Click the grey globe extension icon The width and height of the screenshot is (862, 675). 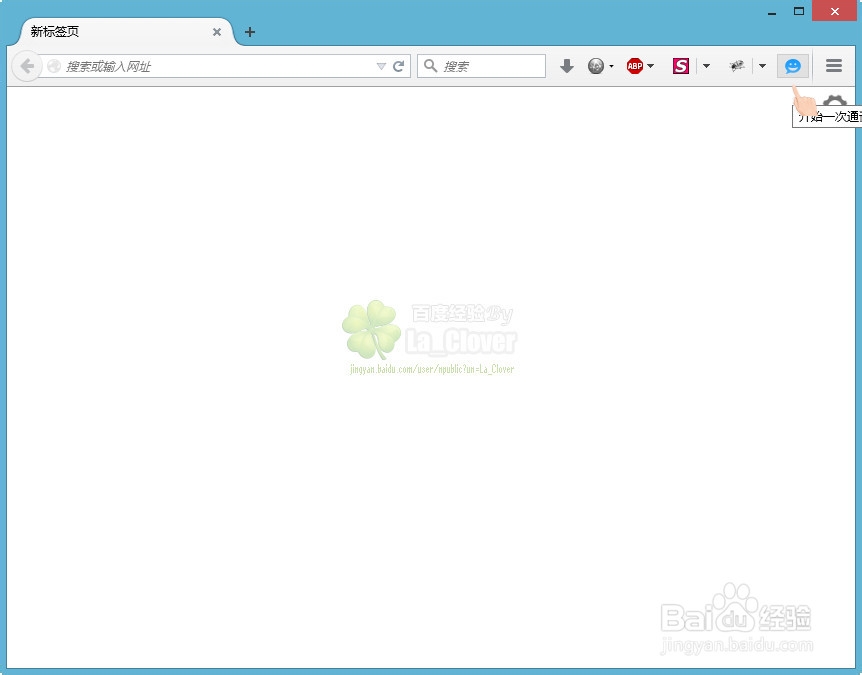595,66
